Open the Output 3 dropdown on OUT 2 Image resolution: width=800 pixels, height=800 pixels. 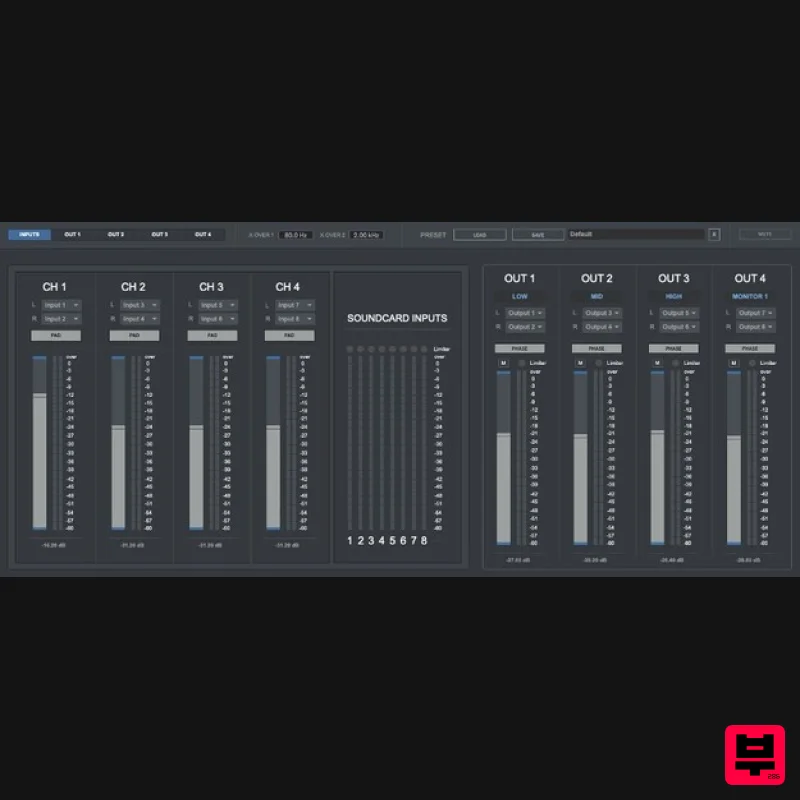coord(600,312)
